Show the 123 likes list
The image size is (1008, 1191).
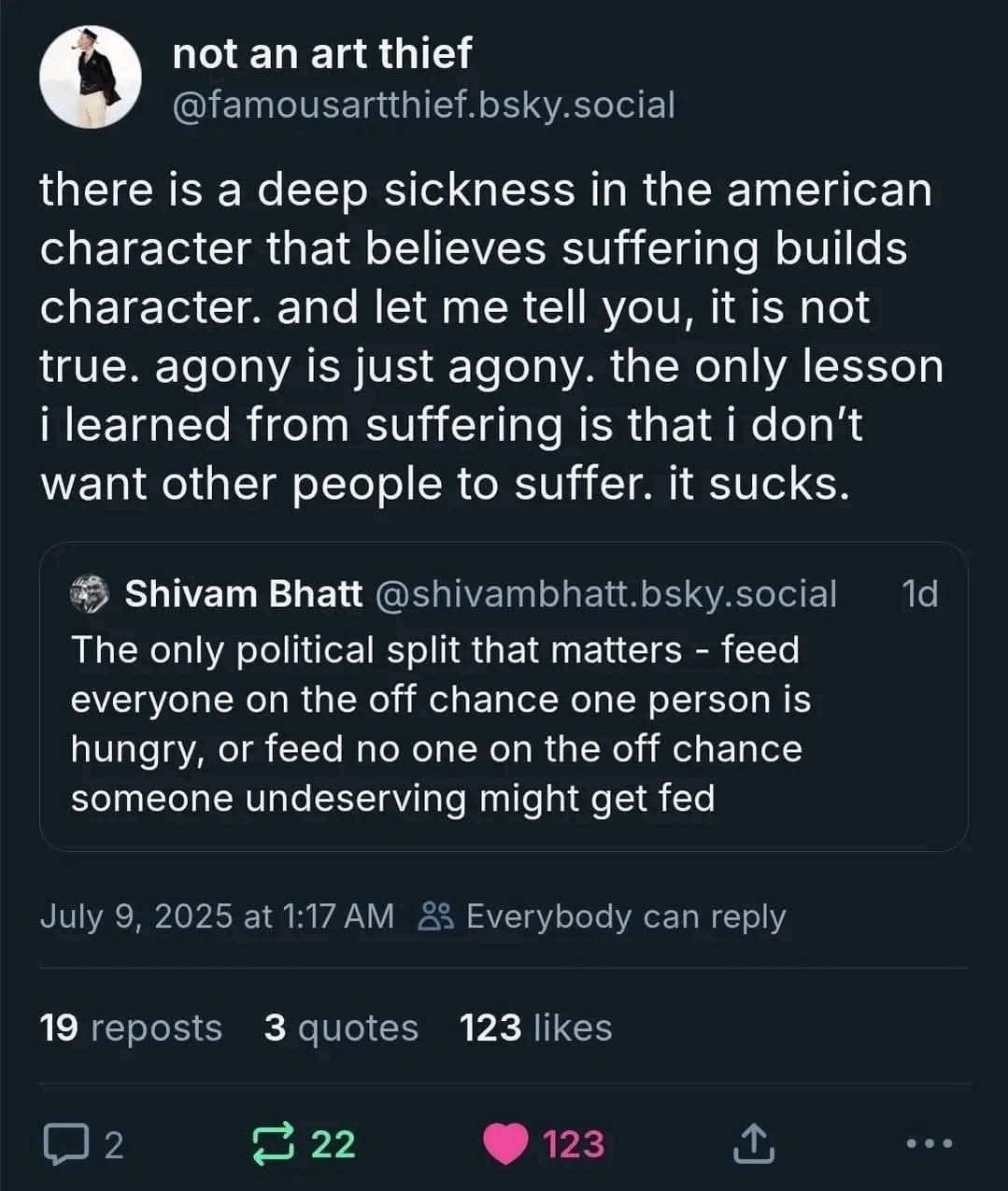tap(535, 1028)
